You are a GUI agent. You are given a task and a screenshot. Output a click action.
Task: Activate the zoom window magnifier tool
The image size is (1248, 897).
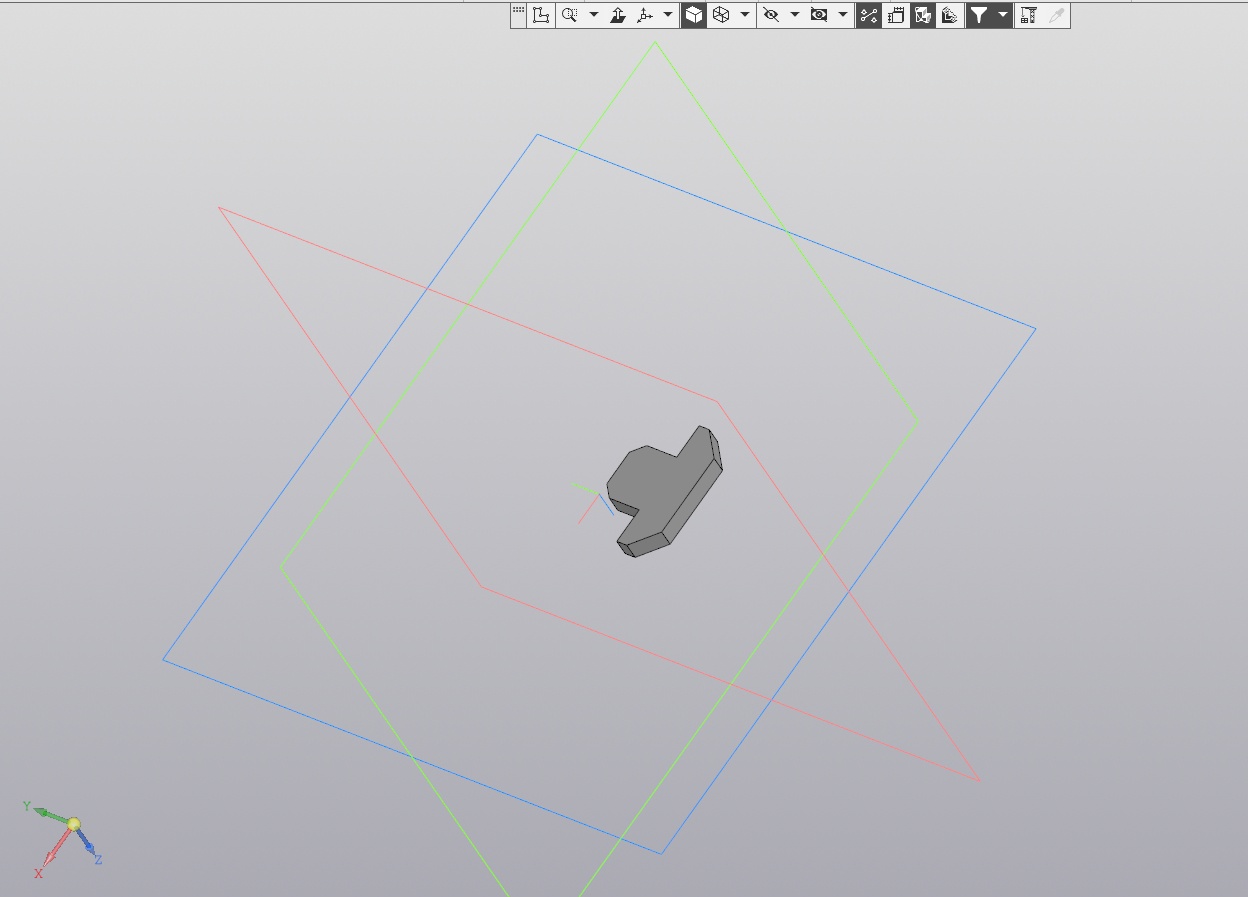pos(570,15)
